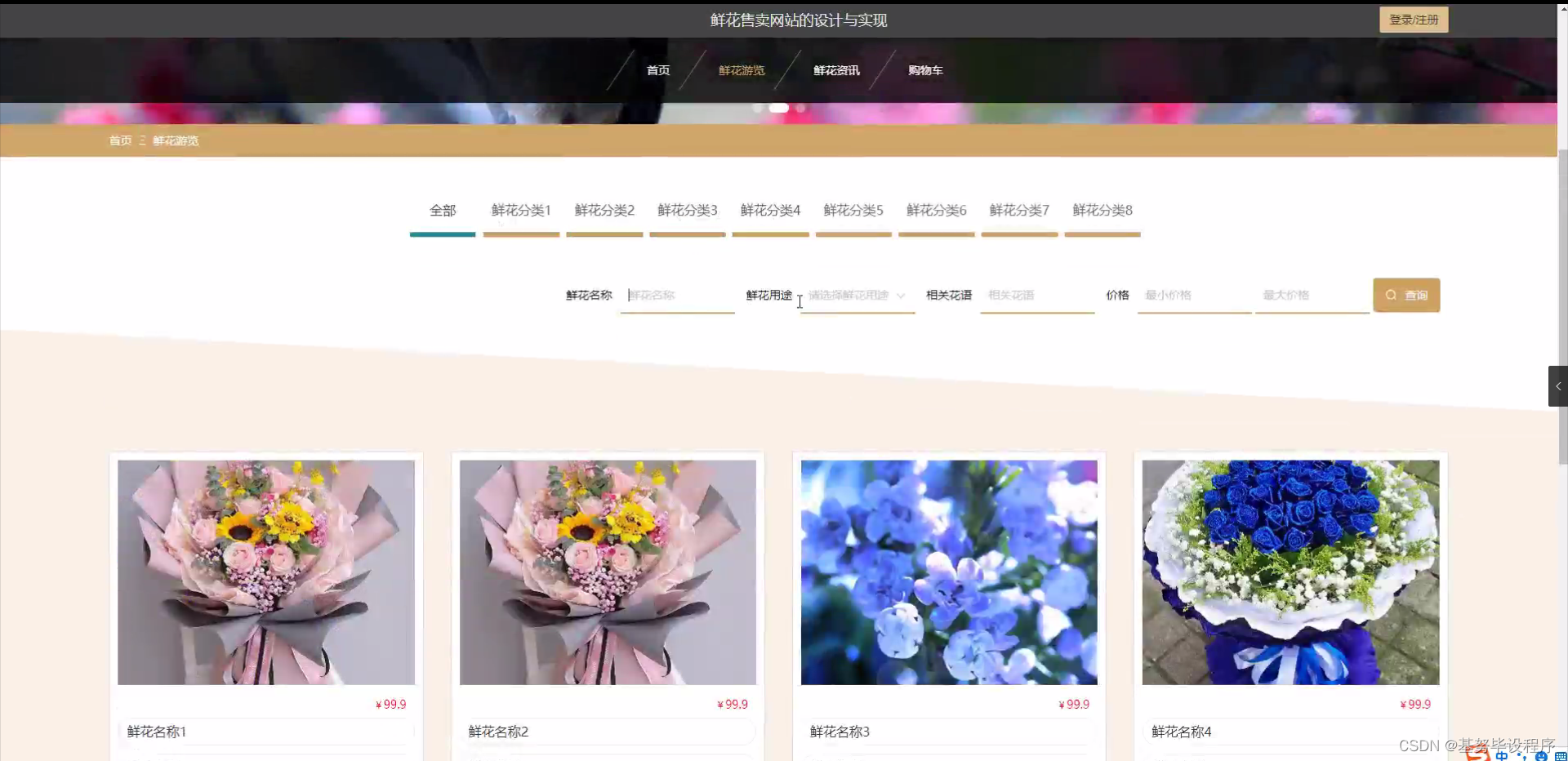The width and height of the screenshot is (1568, 761).
Task: Open 鲜花游览 navigation item
Action: coord(742,70)
